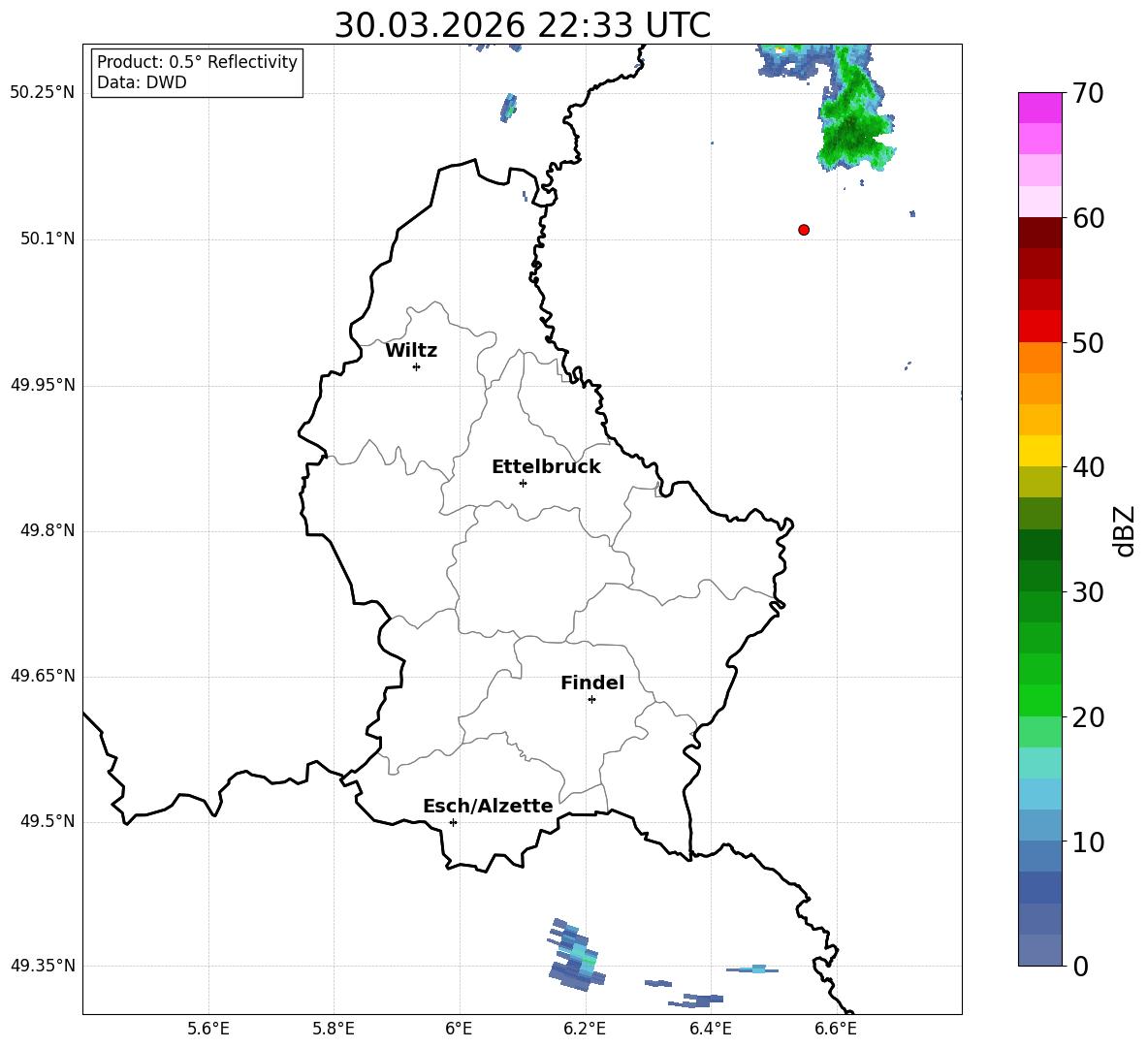Click the orange colorbar segment above 50
The width and height of the screenshot is (1148, 1048).
tap(1039, 358)
